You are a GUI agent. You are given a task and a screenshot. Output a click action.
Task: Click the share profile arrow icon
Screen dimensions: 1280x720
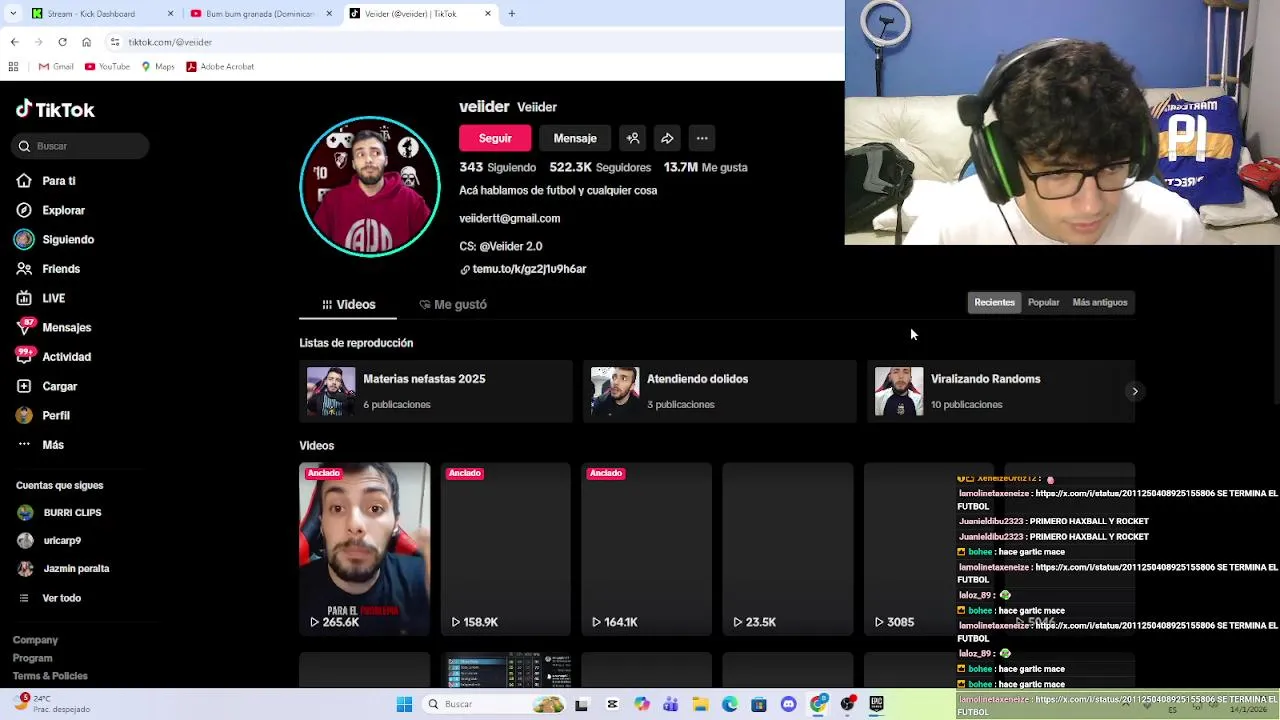[x=667, y=138]
